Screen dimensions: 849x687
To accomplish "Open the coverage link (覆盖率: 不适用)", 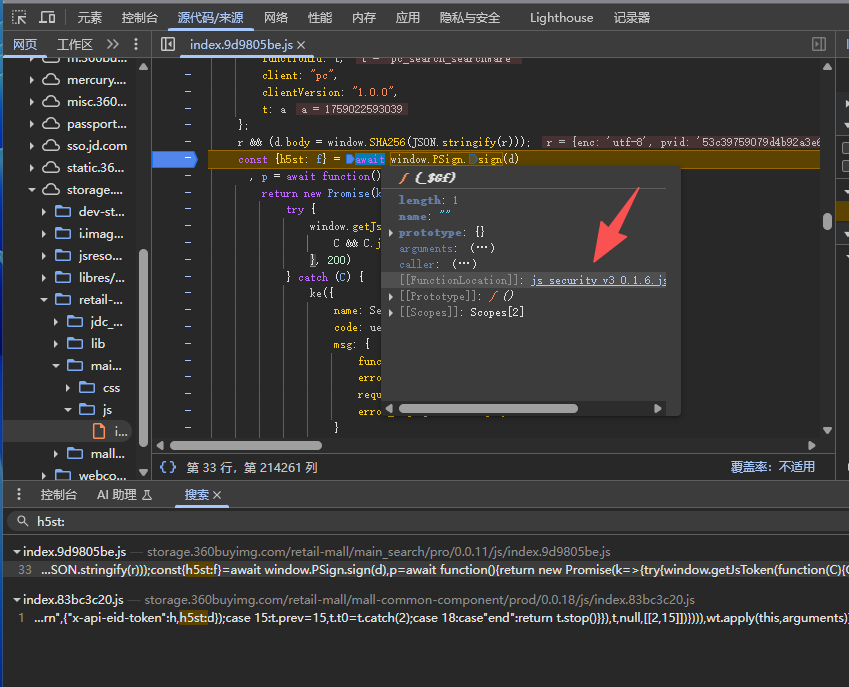I will (773, 467).
